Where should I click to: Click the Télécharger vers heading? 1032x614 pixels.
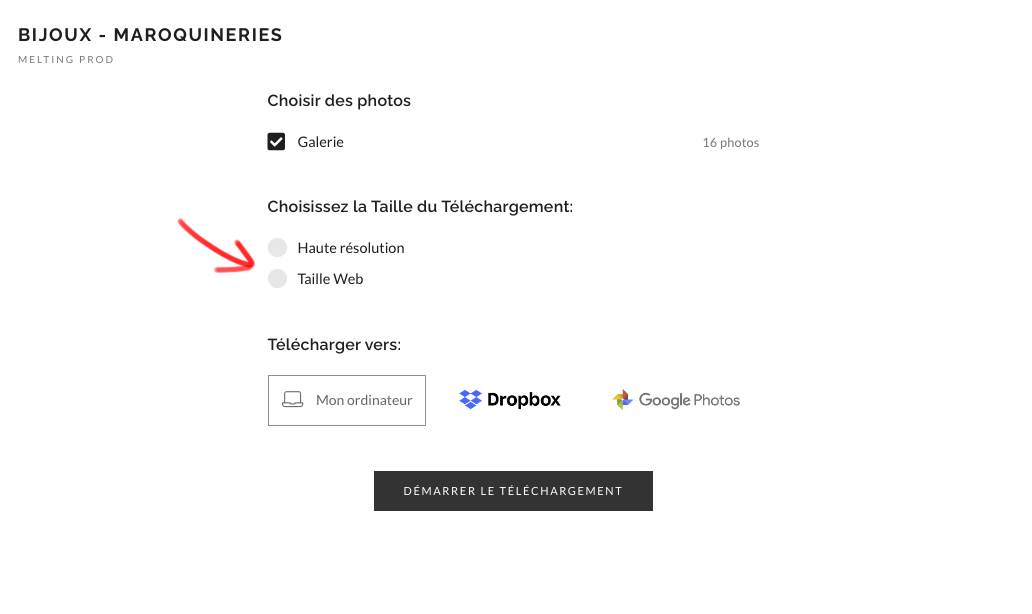click(x=334, y=345)
